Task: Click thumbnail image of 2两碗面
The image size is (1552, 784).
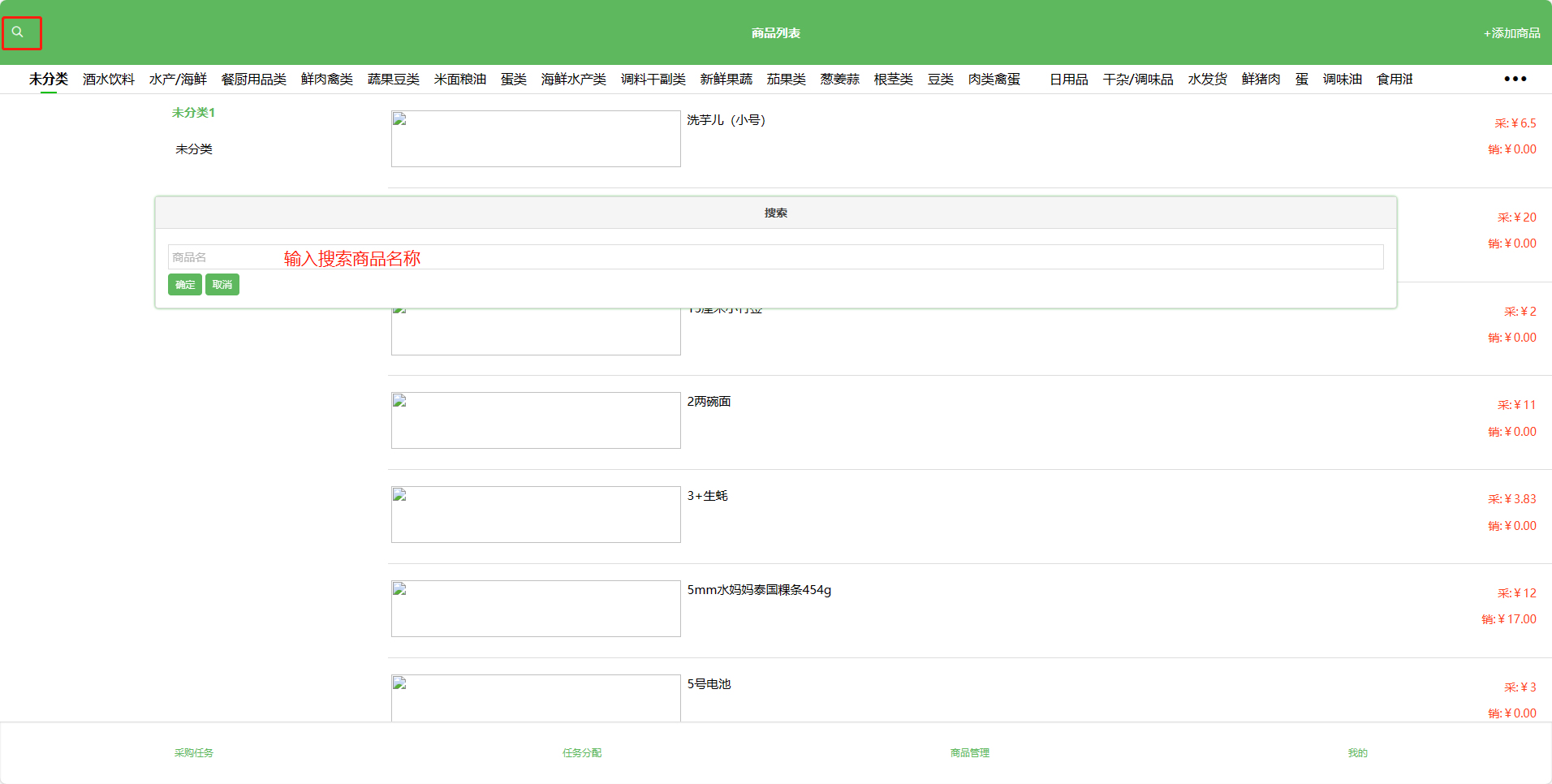Action: 536,420
